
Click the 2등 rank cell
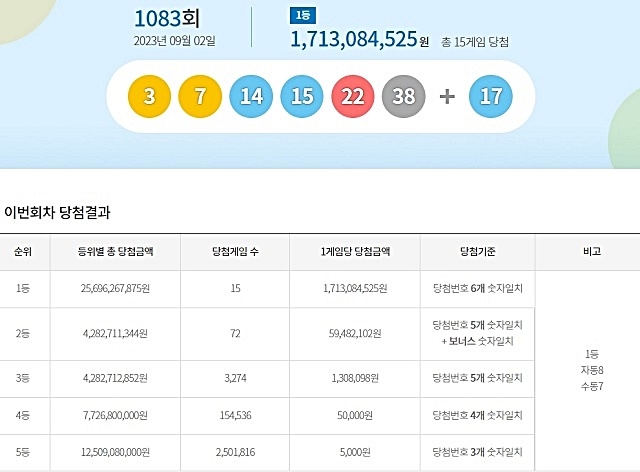[23, 334]
